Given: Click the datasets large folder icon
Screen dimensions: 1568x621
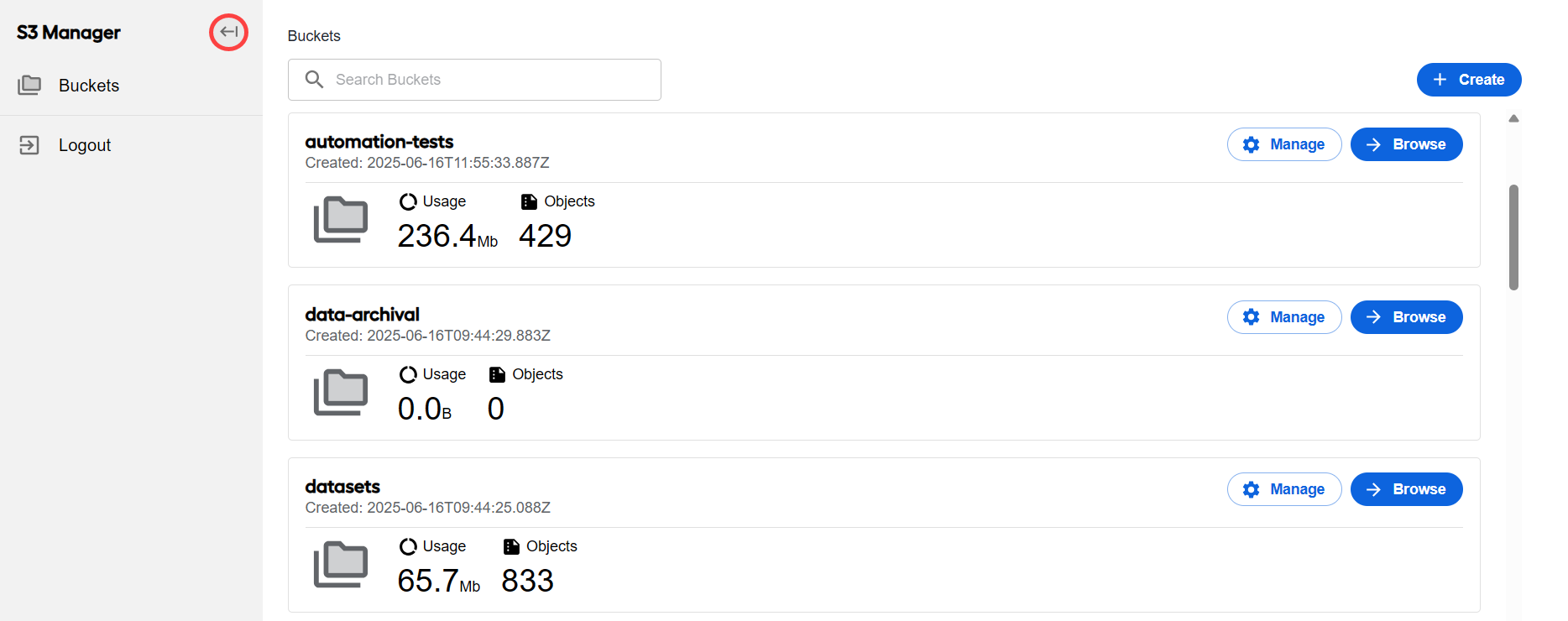Looking at the screenshot, I should [x=341, y=564].
